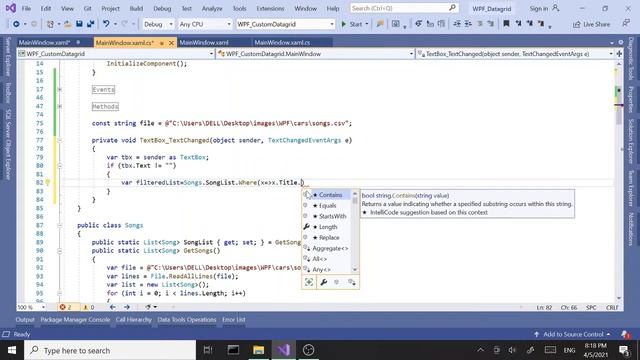Start debugging with the Start button
The width and height of the screenshot is (640, 360).
[352, 24]
